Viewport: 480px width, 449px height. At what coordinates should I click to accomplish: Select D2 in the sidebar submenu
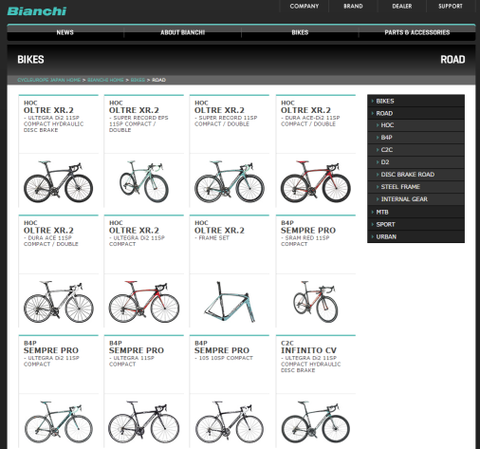click(x=416, y=162)
